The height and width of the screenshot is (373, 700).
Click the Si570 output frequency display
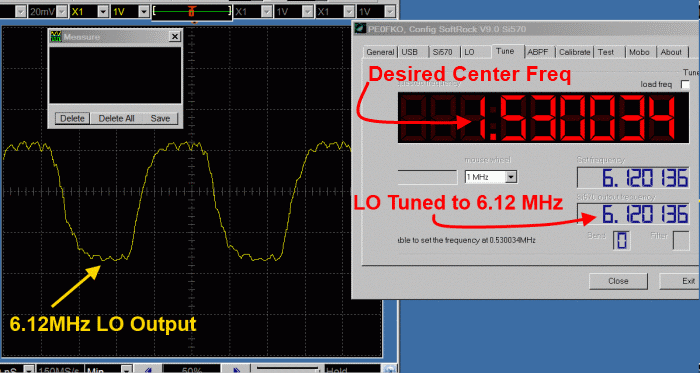click(x=633, y=214)
